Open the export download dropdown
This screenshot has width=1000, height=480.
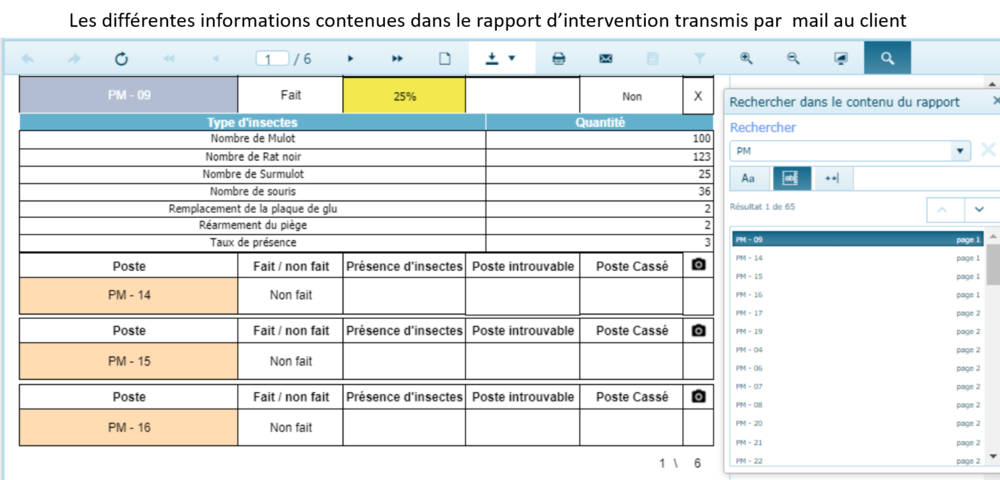501,58
